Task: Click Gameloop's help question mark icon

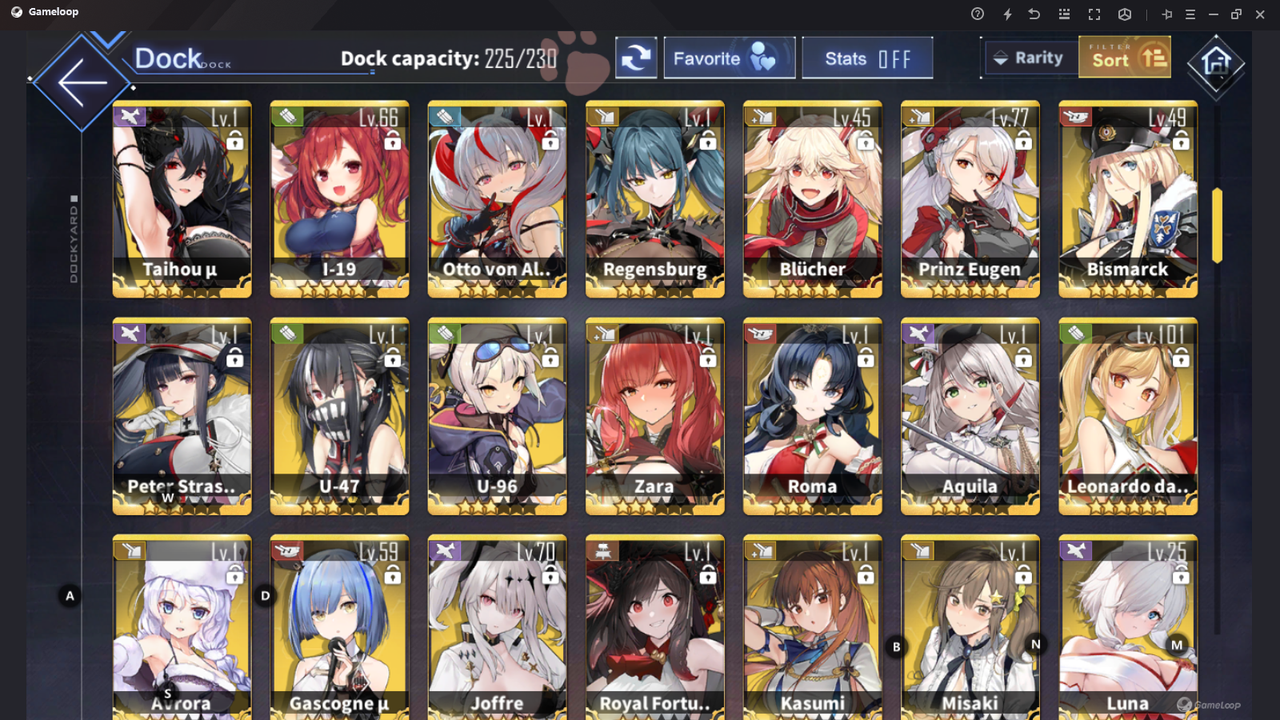Action: [977, 14]
